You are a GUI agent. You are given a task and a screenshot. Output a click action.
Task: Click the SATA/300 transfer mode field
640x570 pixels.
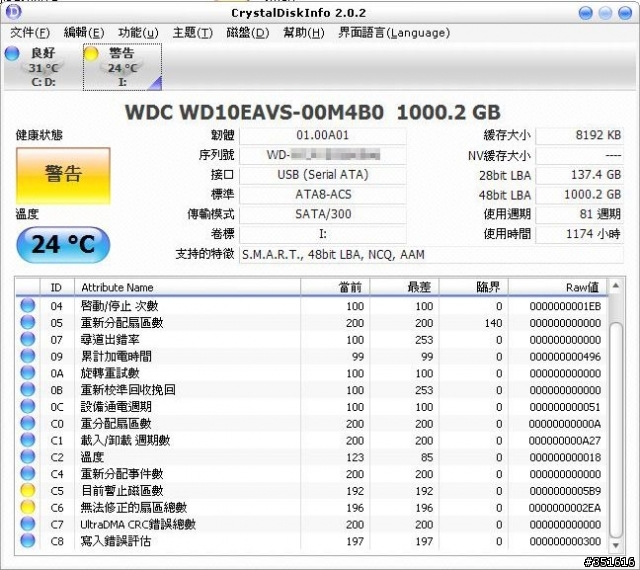click(322, 214)
